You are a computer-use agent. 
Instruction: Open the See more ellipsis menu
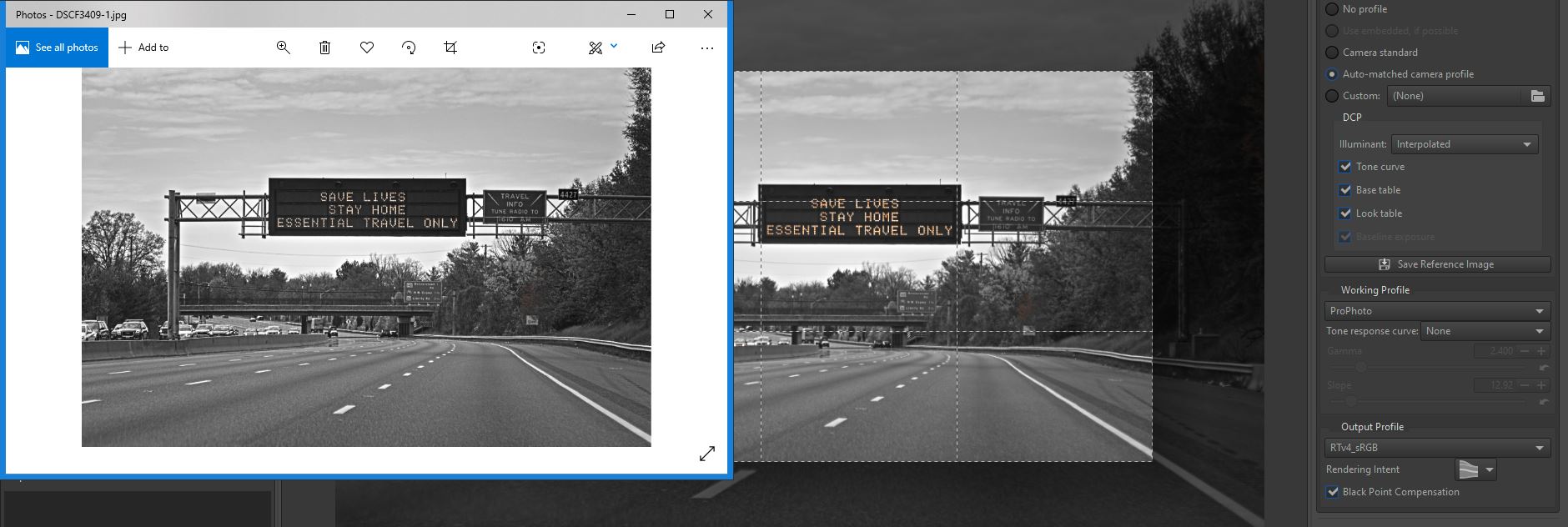707,48
